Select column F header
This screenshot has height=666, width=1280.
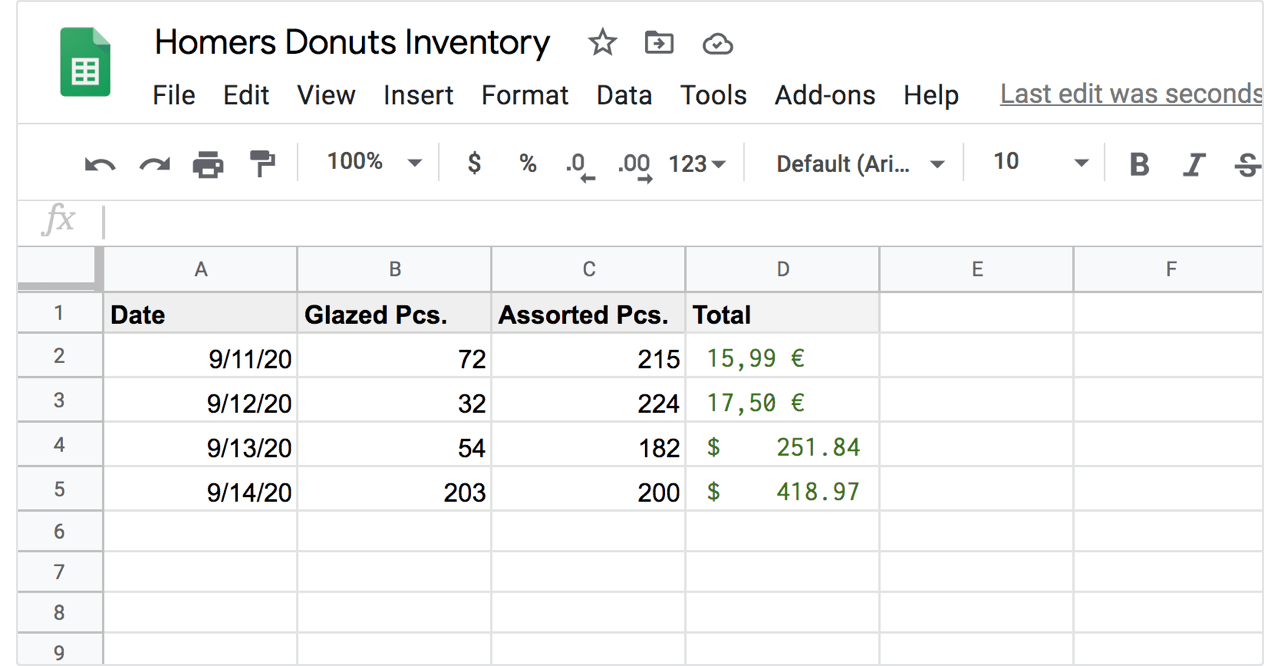point(1168,269)
